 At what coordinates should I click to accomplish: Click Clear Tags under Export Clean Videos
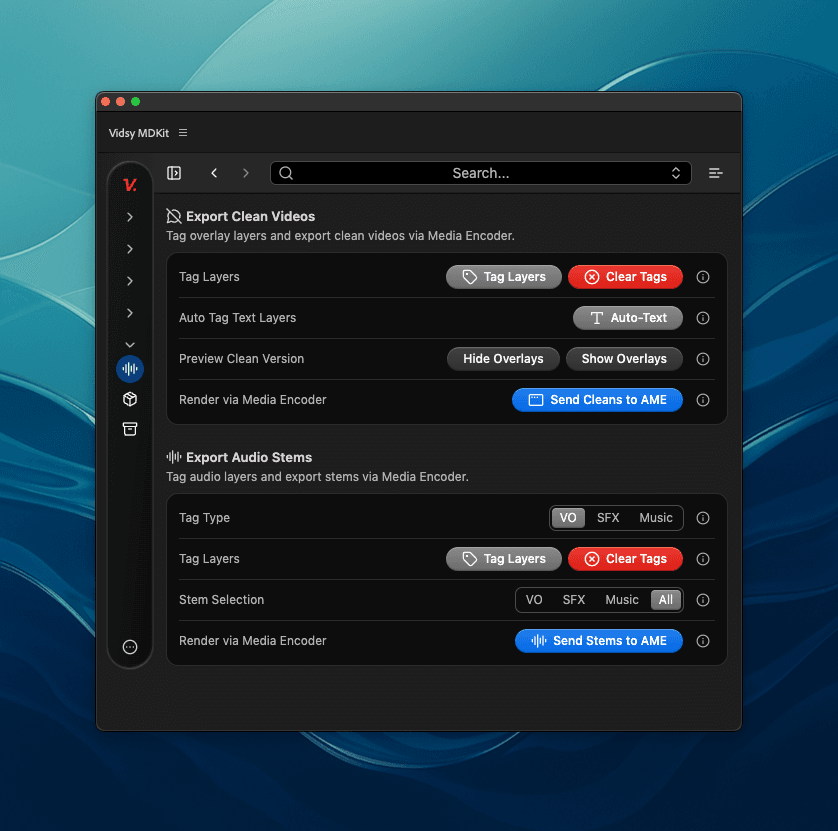625,277
